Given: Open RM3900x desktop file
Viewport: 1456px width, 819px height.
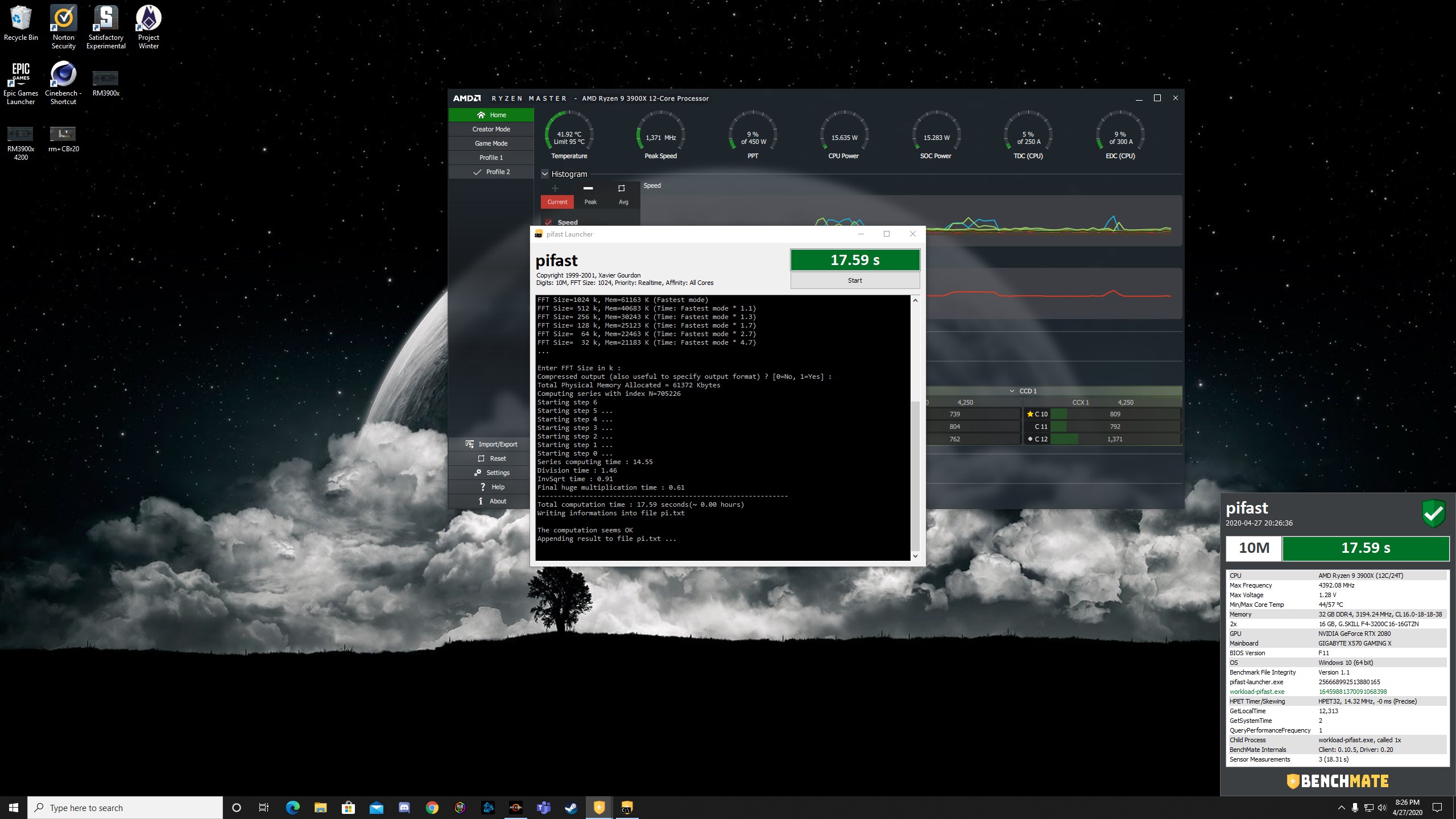Looking at the screenshot, I should click(x=106, y=83).
